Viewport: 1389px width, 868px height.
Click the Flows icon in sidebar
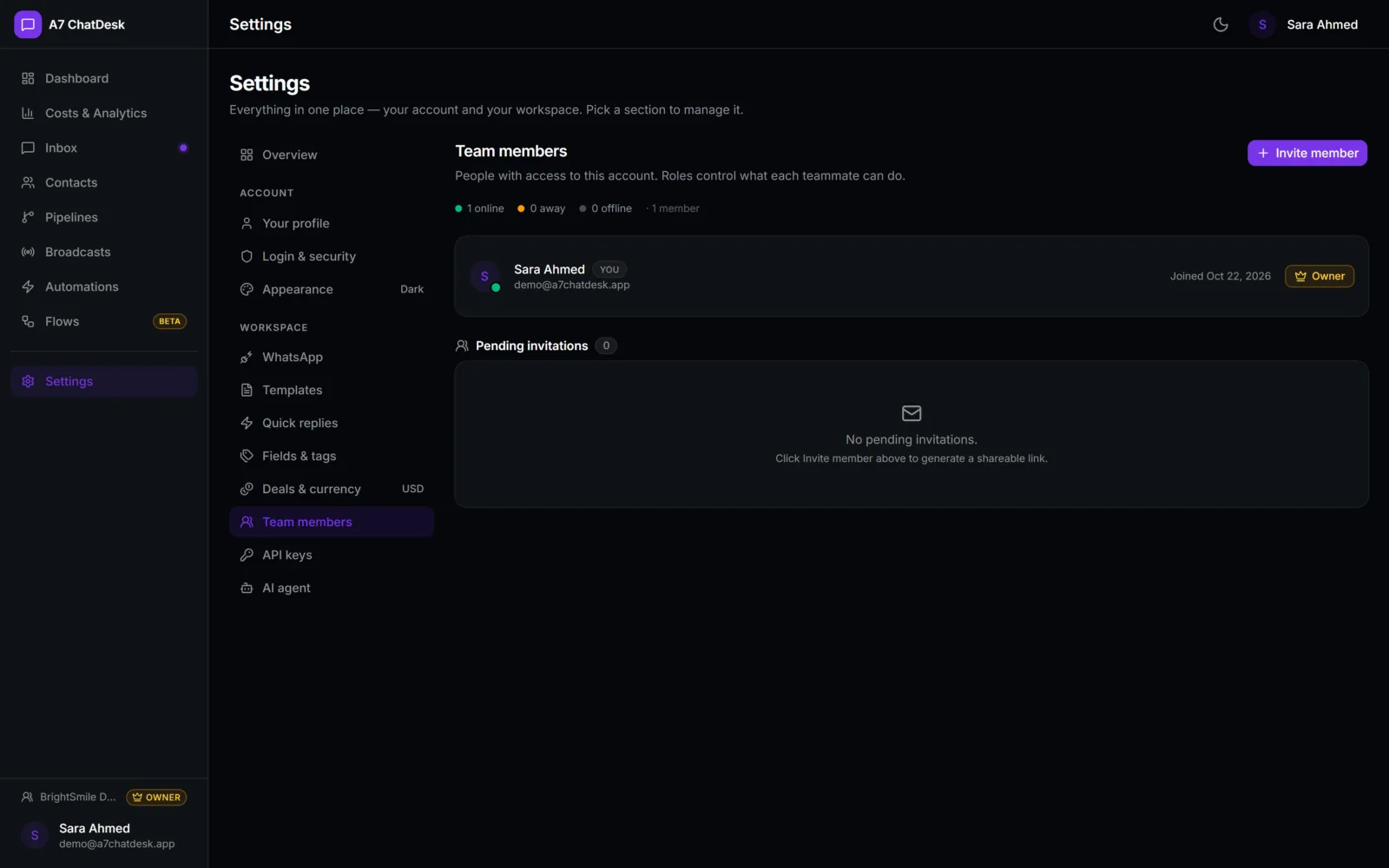pyautogui.click(x=28, y=321)
